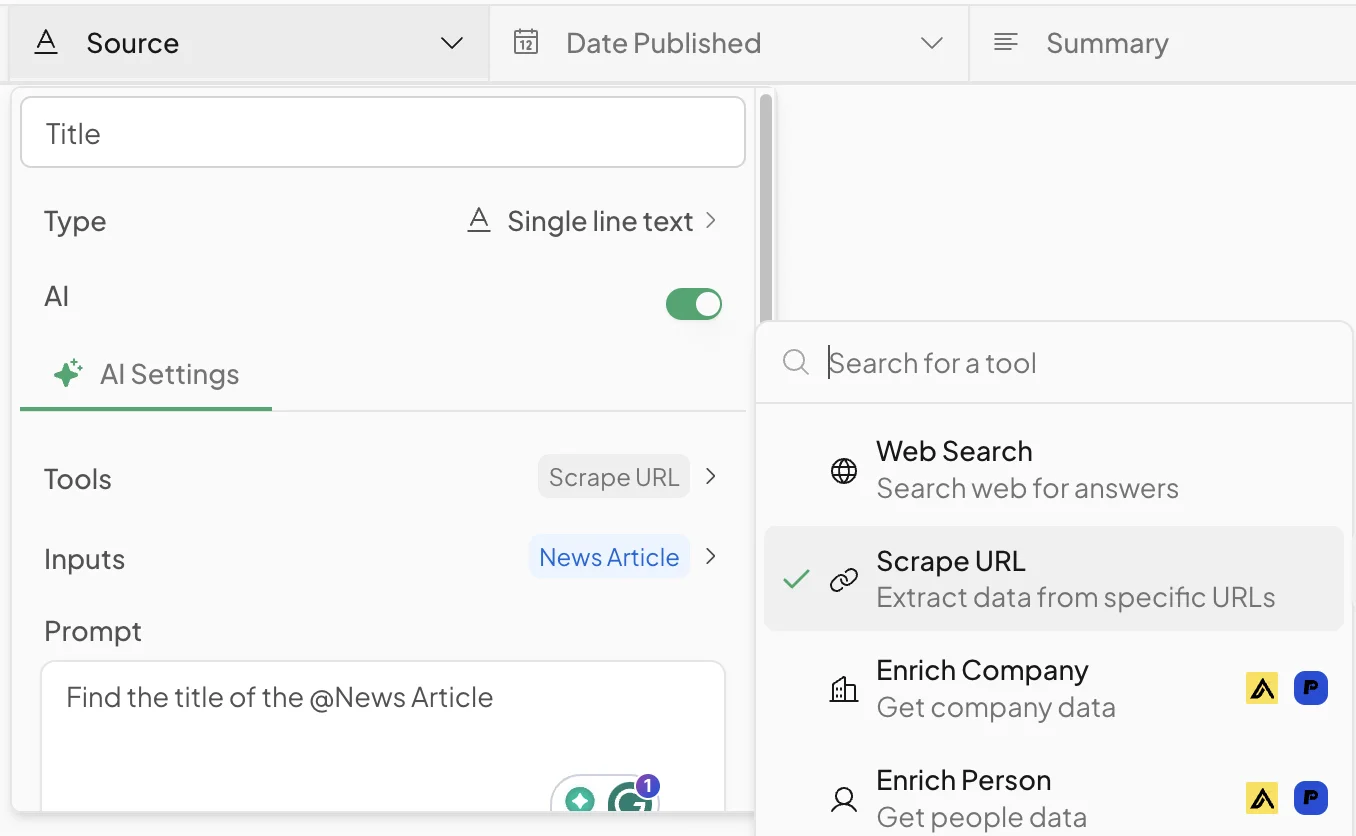Click the Title name input field
This screenshot has height=836, width=1356.
[x=383, y=132]
